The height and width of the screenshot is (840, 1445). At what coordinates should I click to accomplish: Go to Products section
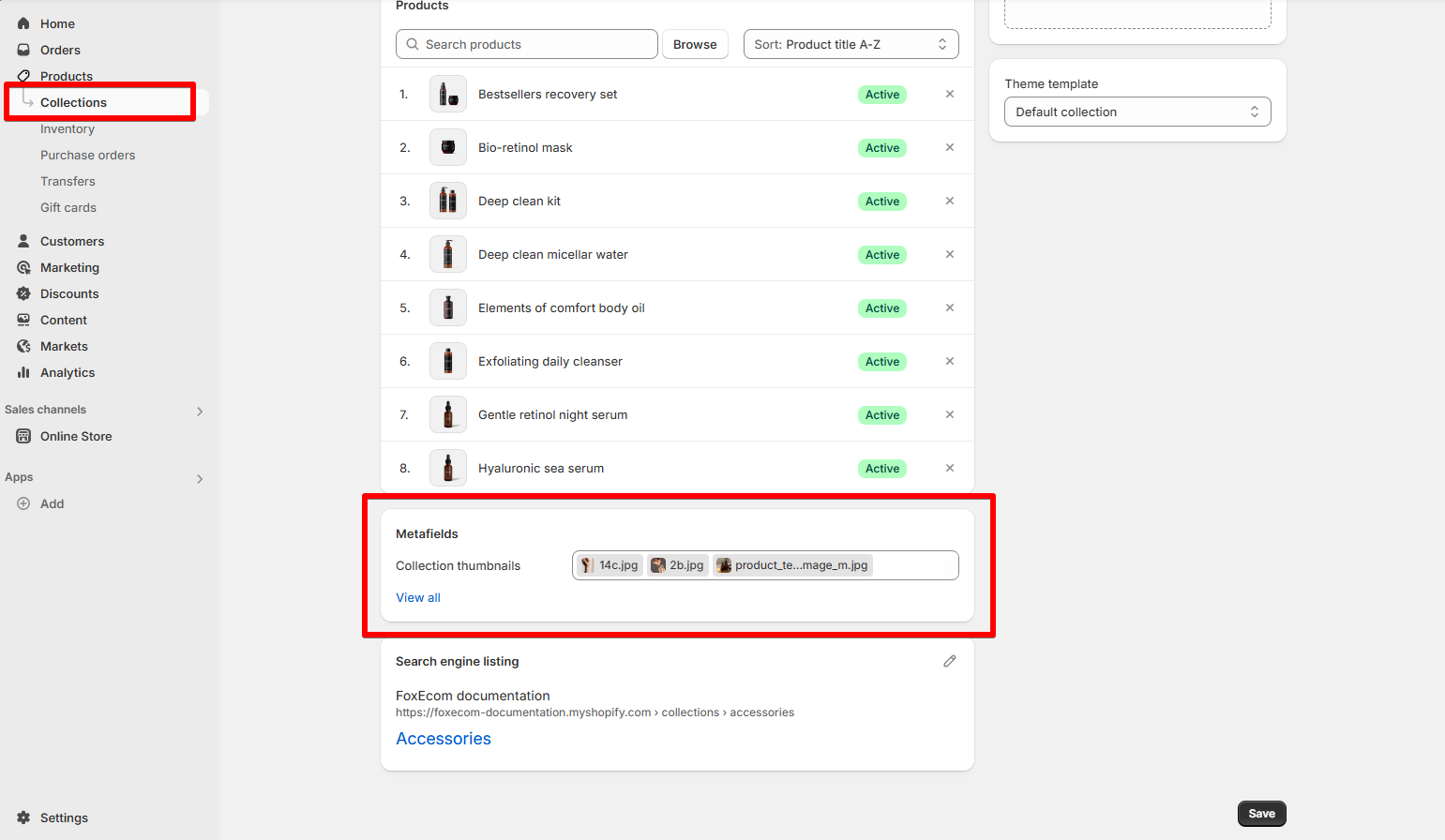point(66,76)
